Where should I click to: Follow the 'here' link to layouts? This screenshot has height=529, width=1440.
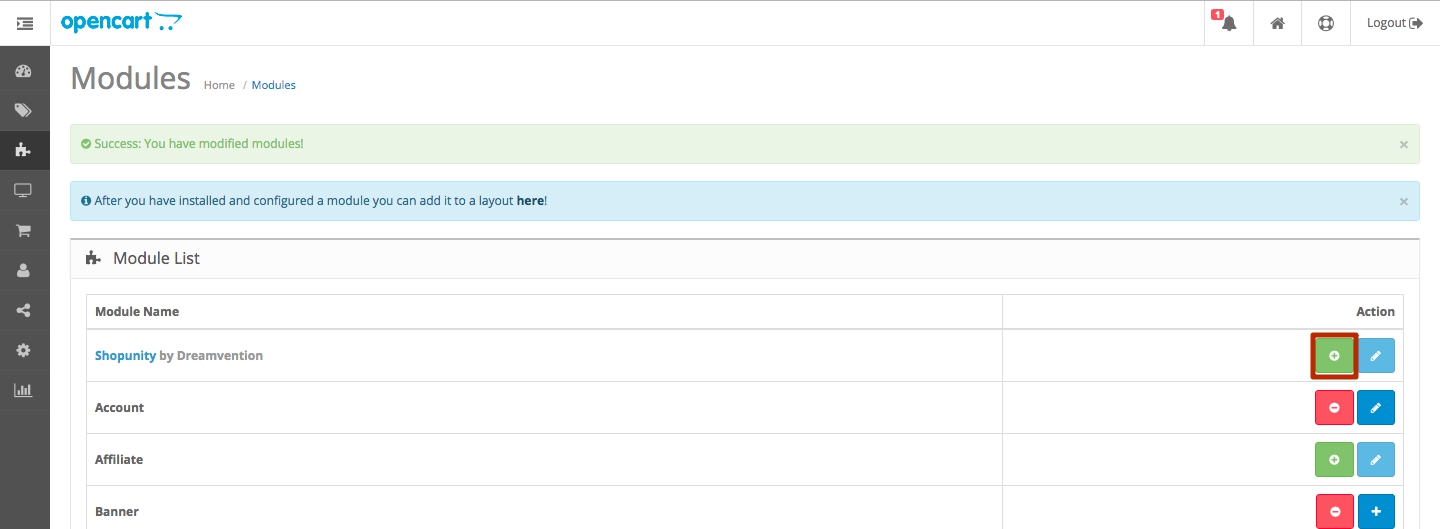530,201
